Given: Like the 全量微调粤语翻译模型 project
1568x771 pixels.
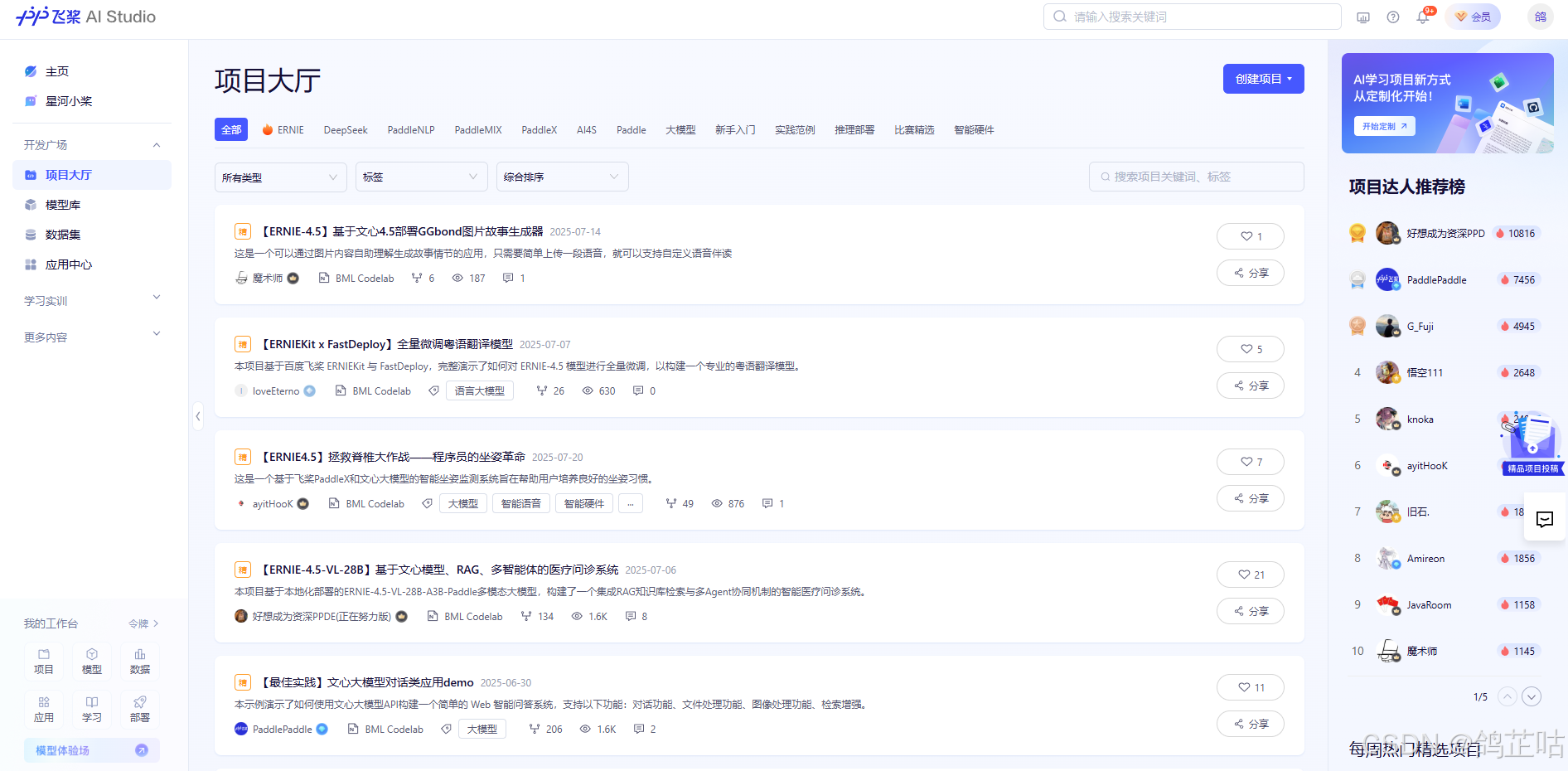Looking at the screenshot, I should coord(1251,349).
